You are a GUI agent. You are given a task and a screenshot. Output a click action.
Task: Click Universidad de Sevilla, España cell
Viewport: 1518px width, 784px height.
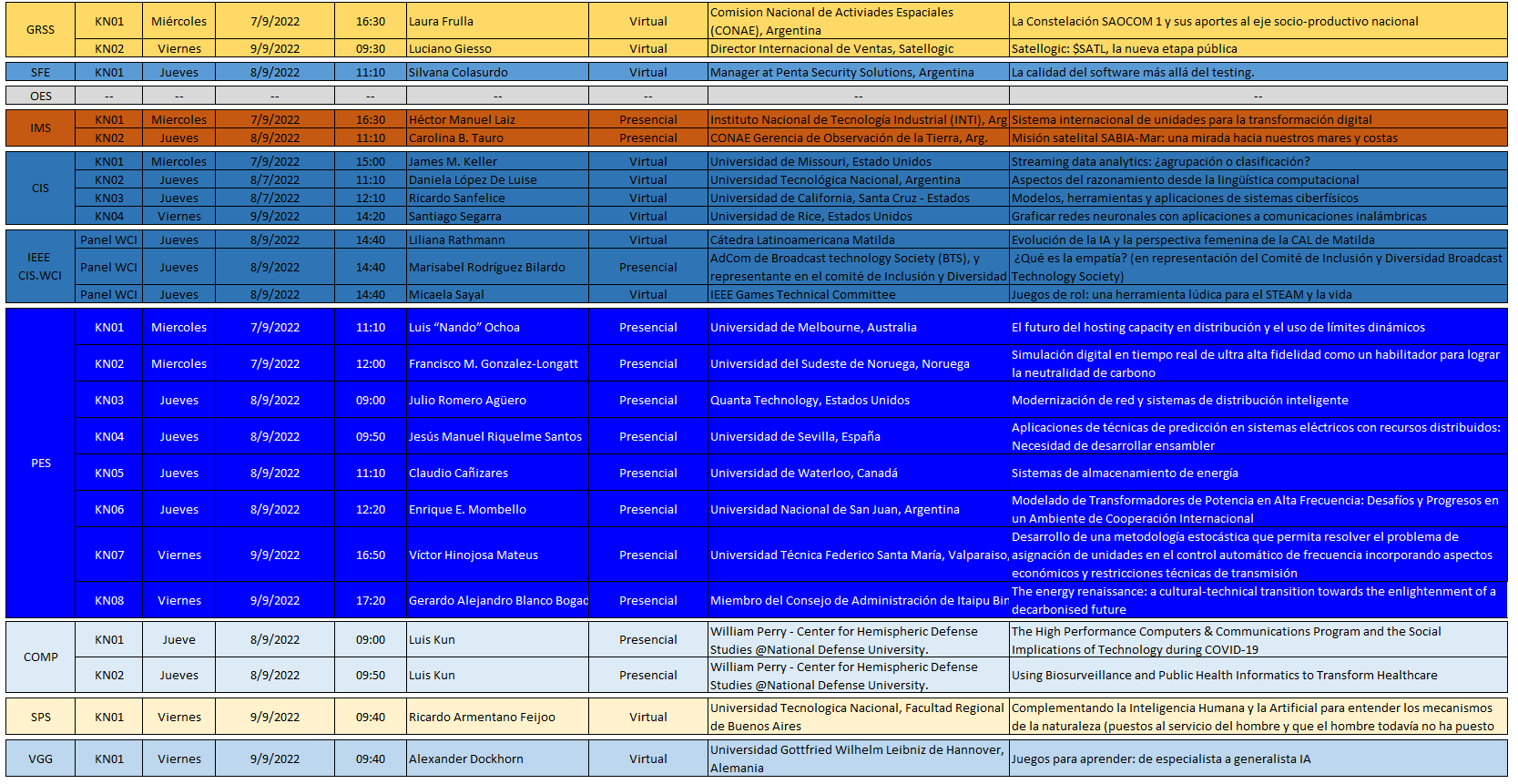coord(858,436)
